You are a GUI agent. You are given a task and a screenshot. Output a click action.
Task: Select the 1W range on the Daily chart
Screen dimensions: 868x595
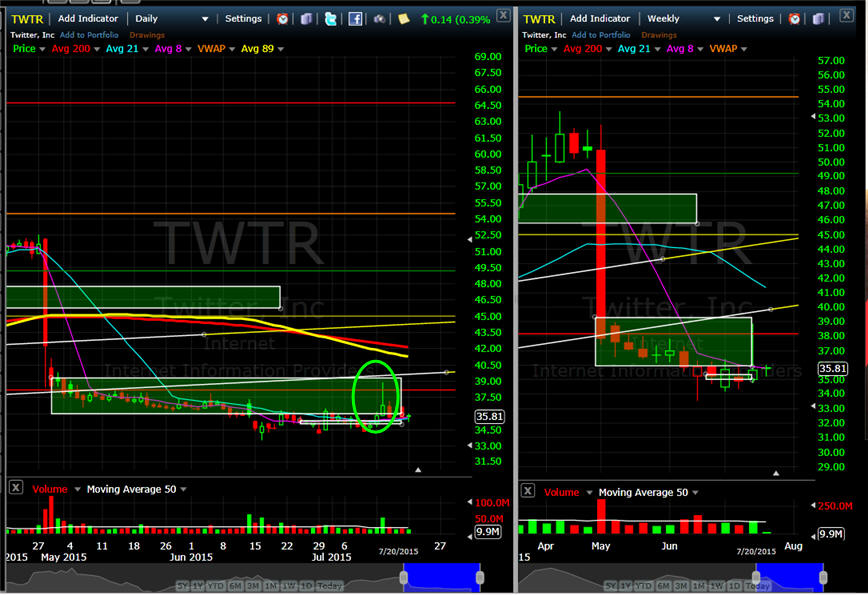[289, 586]
